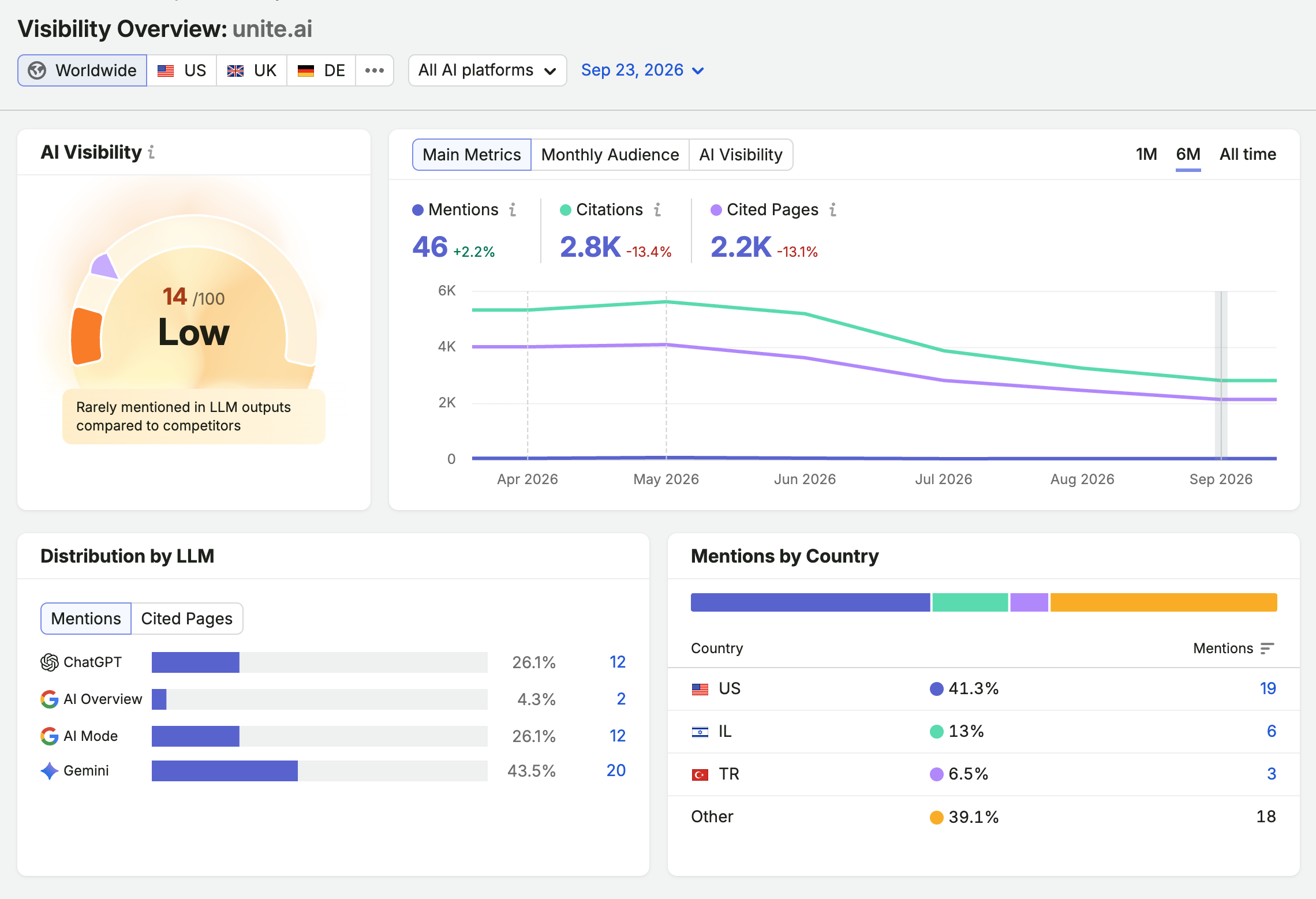Open AI Mode mentions count 12
Image resolution: width=1316 pixels, height=899 pixels.
click(x=618, y=736)
